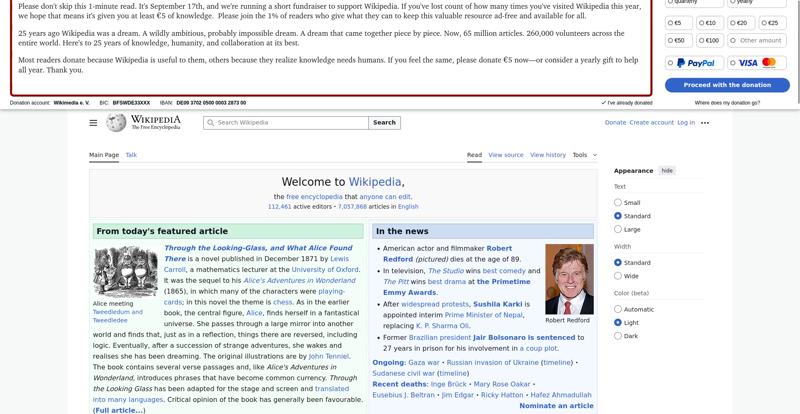Click the magnifier icon in search box
Image resolution: width=800 pixels, height=414 pixels.
pos(210,123)
